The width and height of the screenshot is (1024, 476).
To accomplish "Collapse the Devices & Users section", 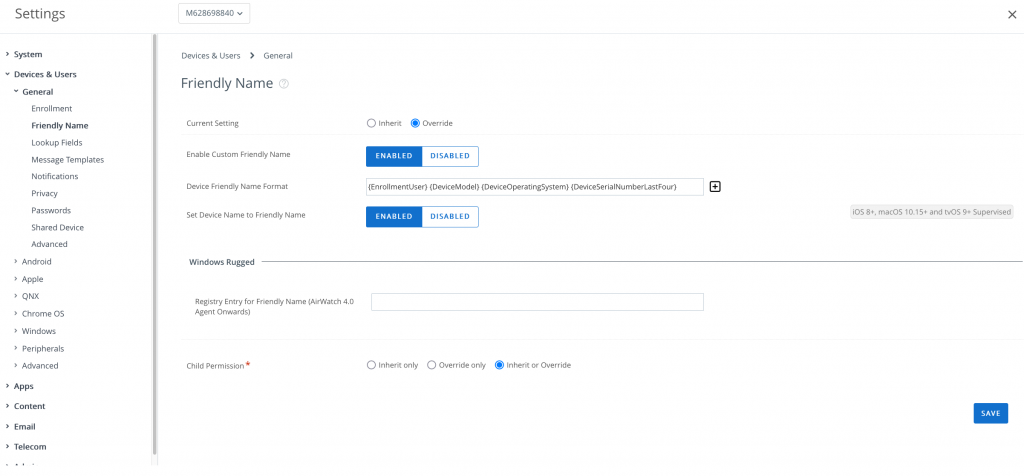I will 44,74.
